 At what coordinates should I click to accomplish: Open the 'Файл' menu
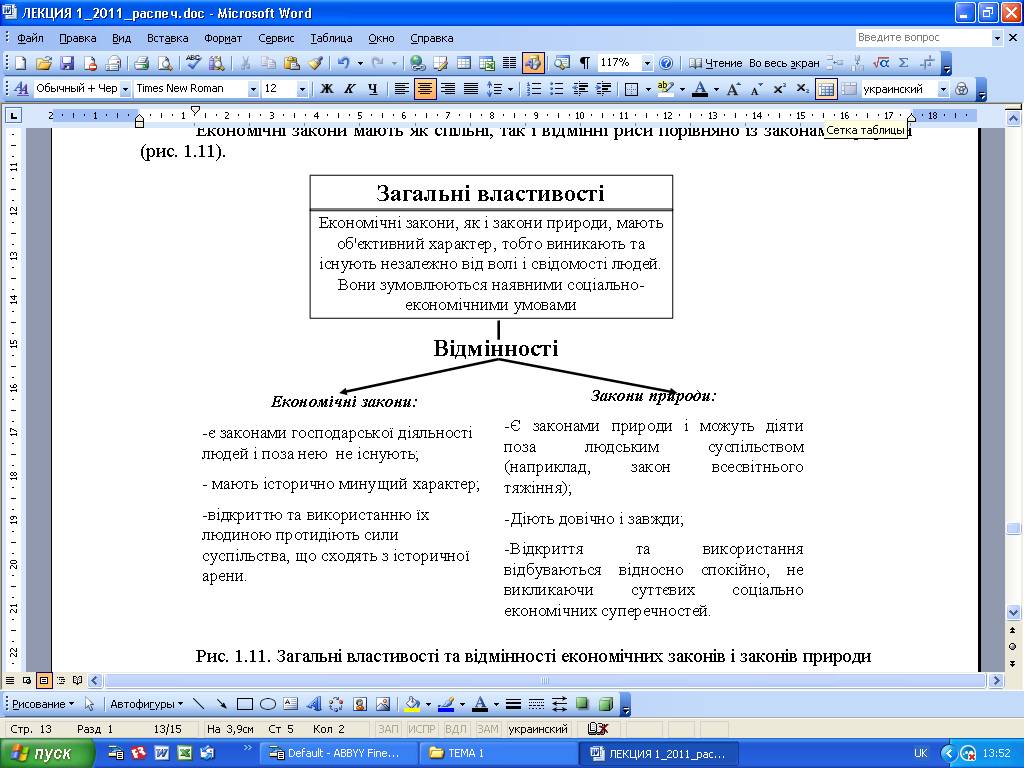[30, 38]
